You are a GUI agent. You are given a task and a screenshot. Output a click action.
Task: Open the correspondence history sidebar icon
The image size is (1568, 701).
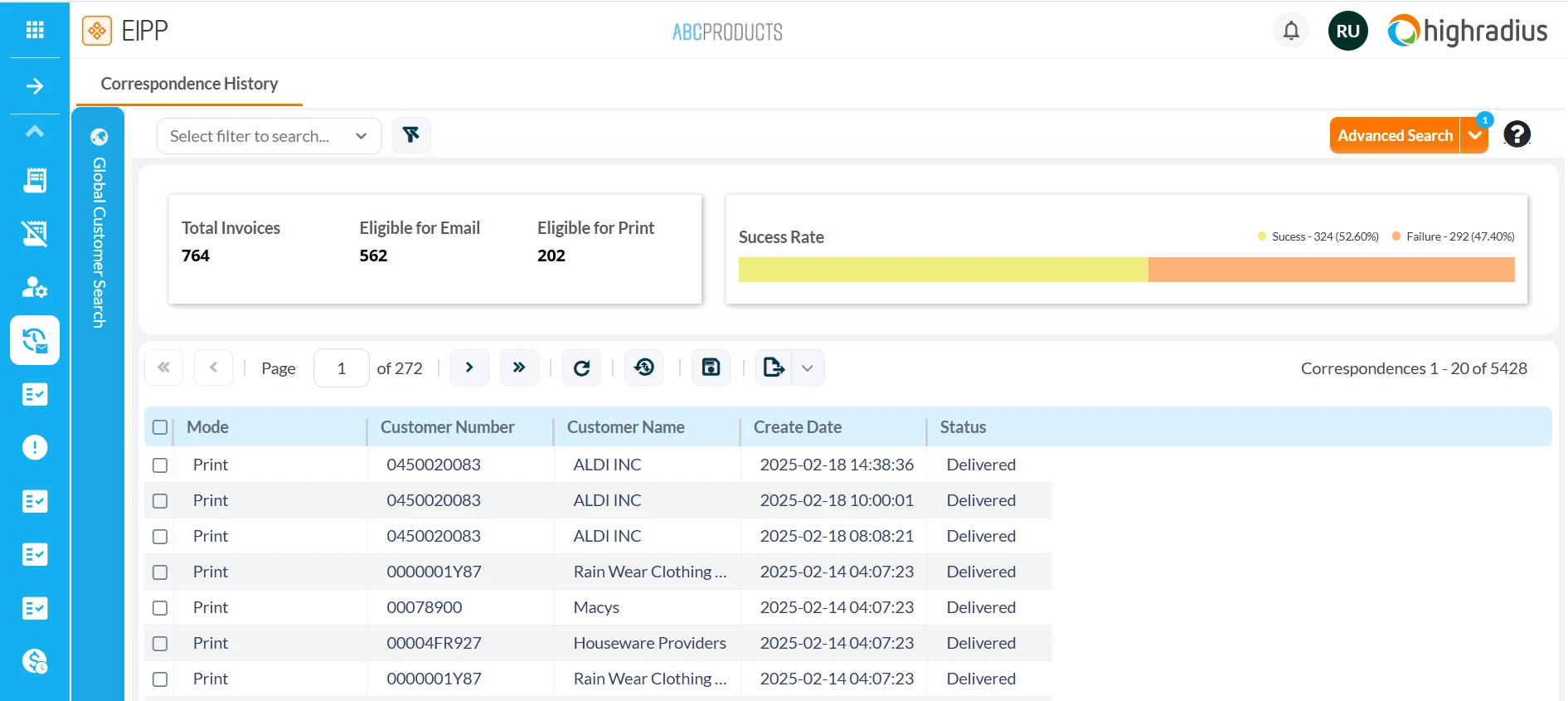[35, 340]
